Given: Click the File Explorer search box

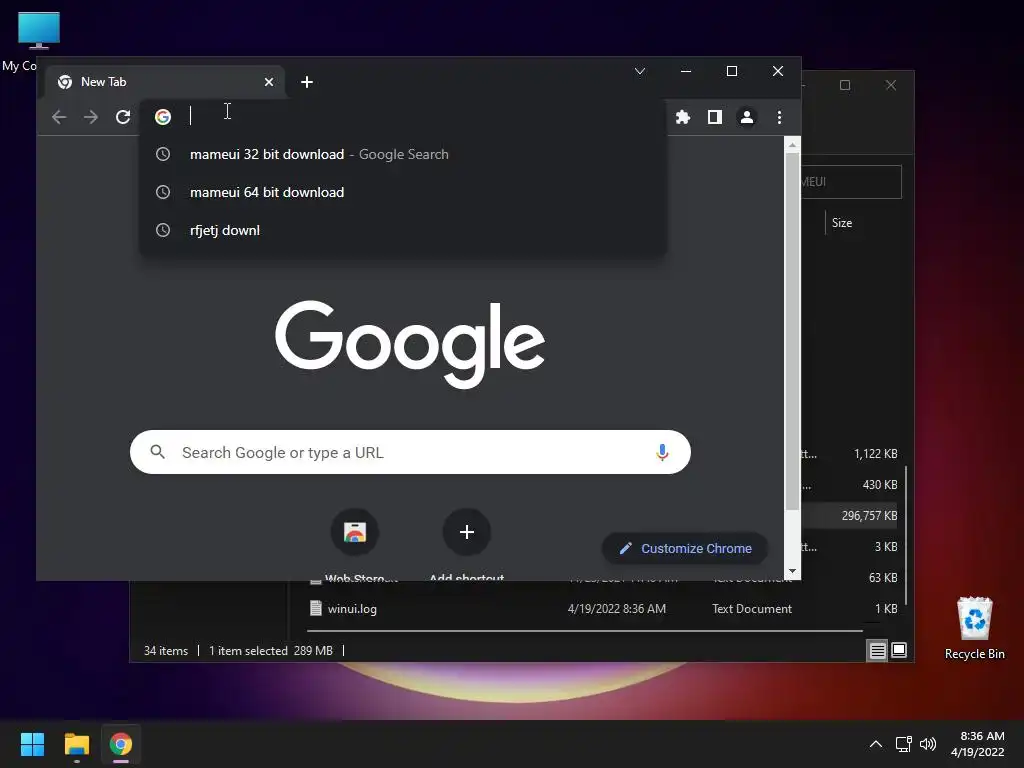Looking at the screenshot, I should 851,182.
